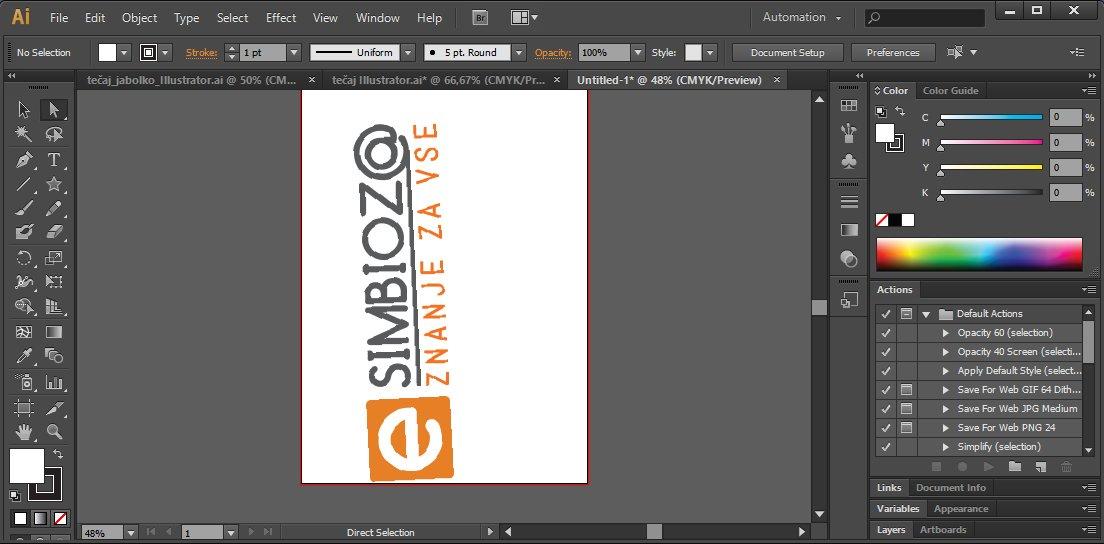Activate the Hand tool
Image resolution: width=1104 pixels, height=544 pixels.
coord(24,431)
